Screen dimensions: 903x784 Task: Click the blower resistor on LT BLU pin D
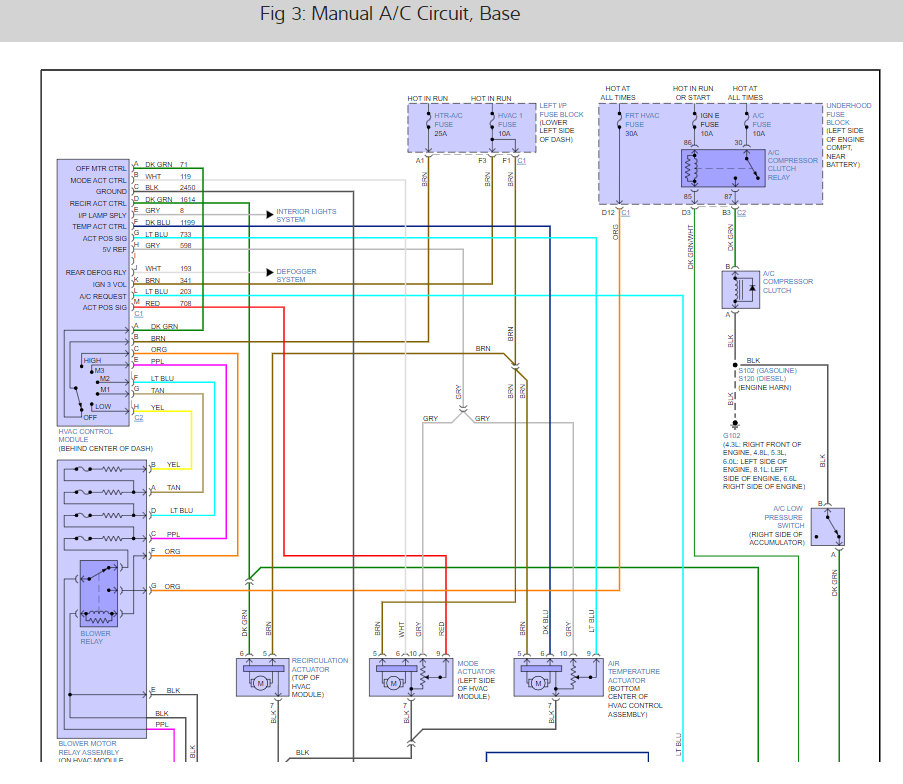coord(112,516)
